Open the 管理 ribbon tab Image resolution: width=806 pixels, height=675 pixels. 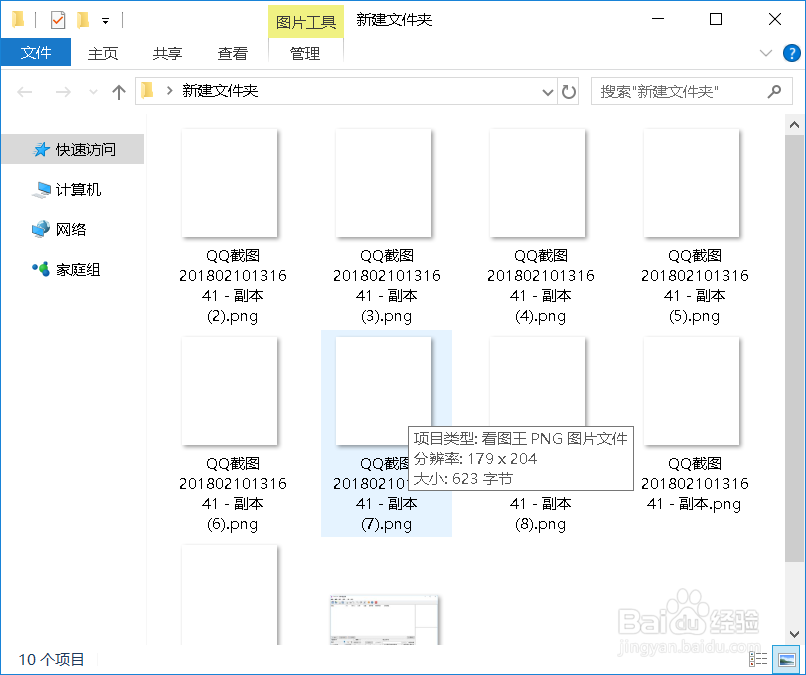pos(305,53)
